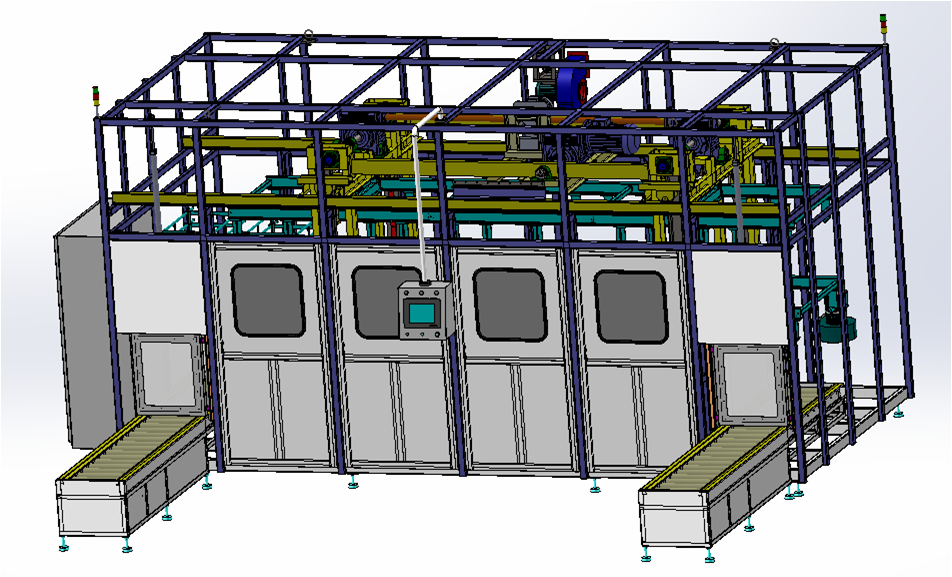Select the right signal tower light on the frame corner
Viewport: 952px width, 577px height.
883,25
